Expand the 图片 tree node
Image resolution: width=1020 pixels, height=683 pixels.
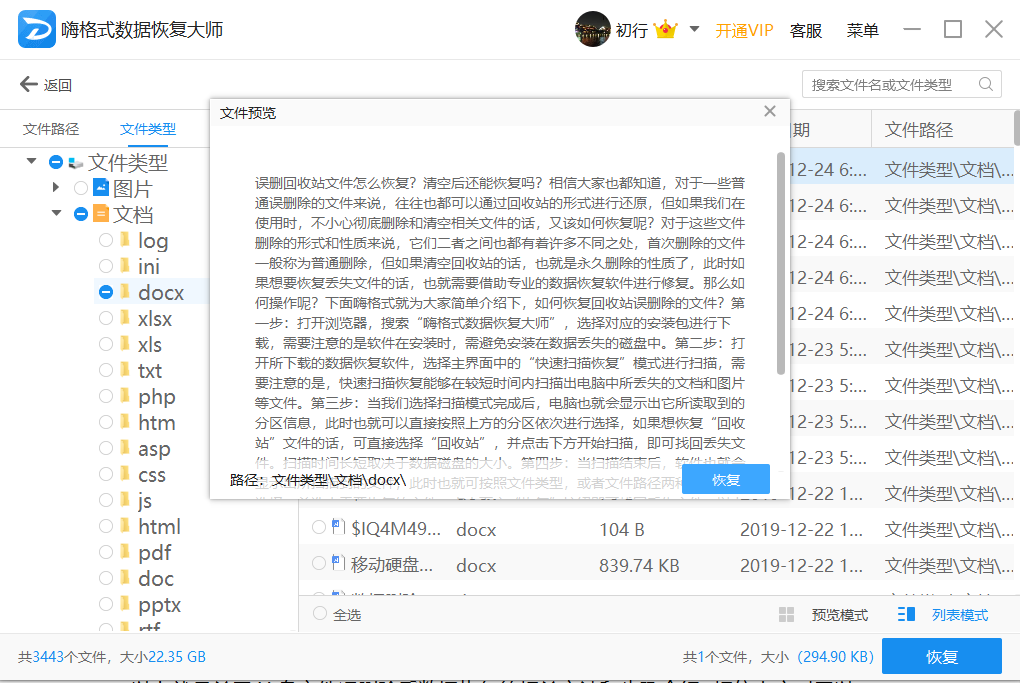coord(56,187)
